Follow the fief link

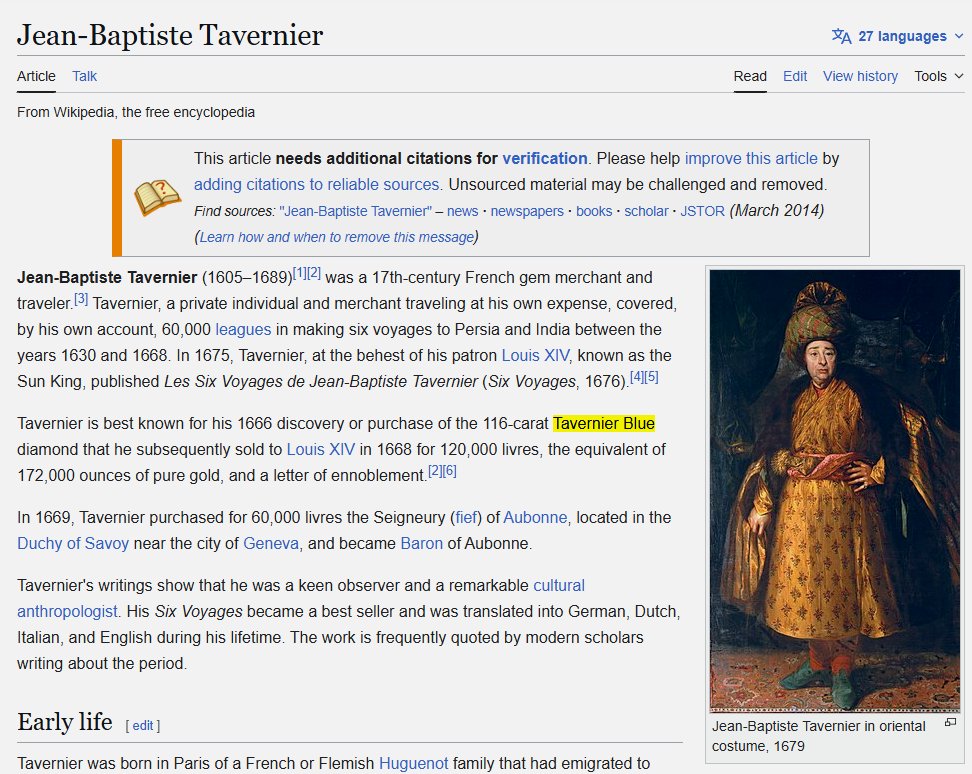[466, 518]
